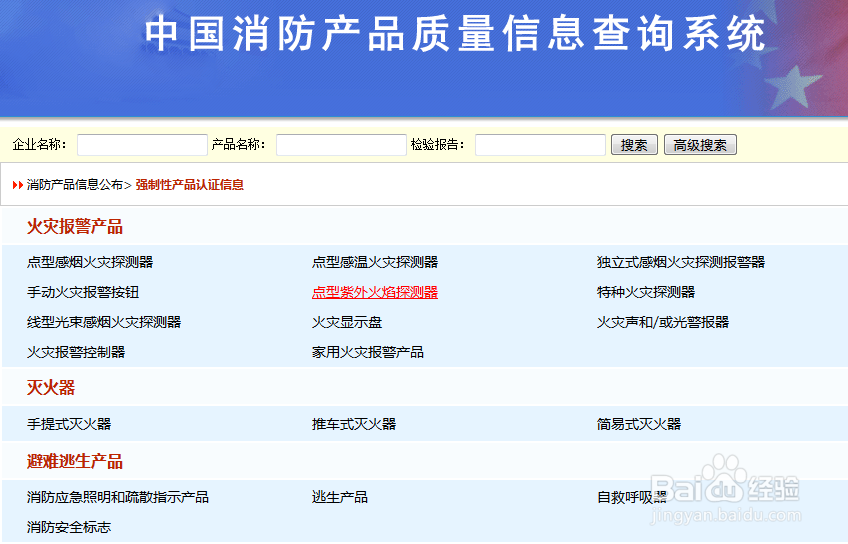Open 火灾声和/或光警报器 link
Screen dimensions: 848x544
point(663,322)
